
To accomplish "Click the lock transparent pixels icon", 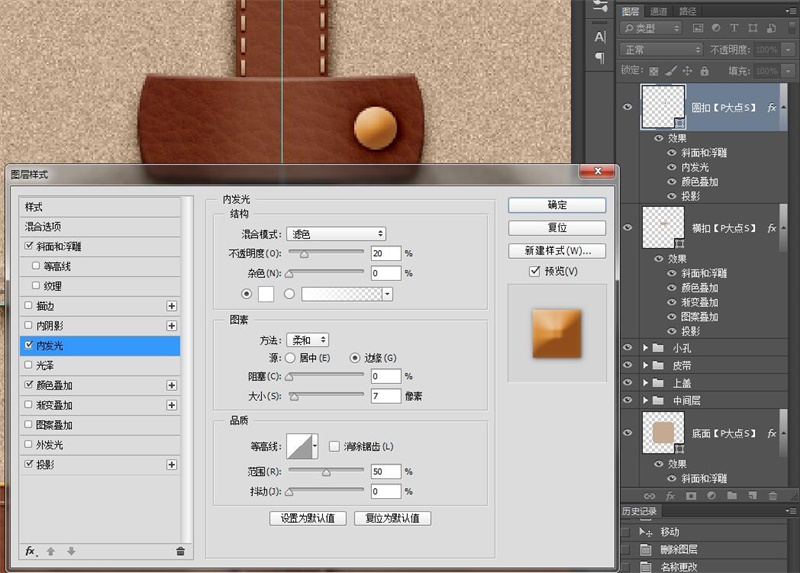I will [654, 71].
